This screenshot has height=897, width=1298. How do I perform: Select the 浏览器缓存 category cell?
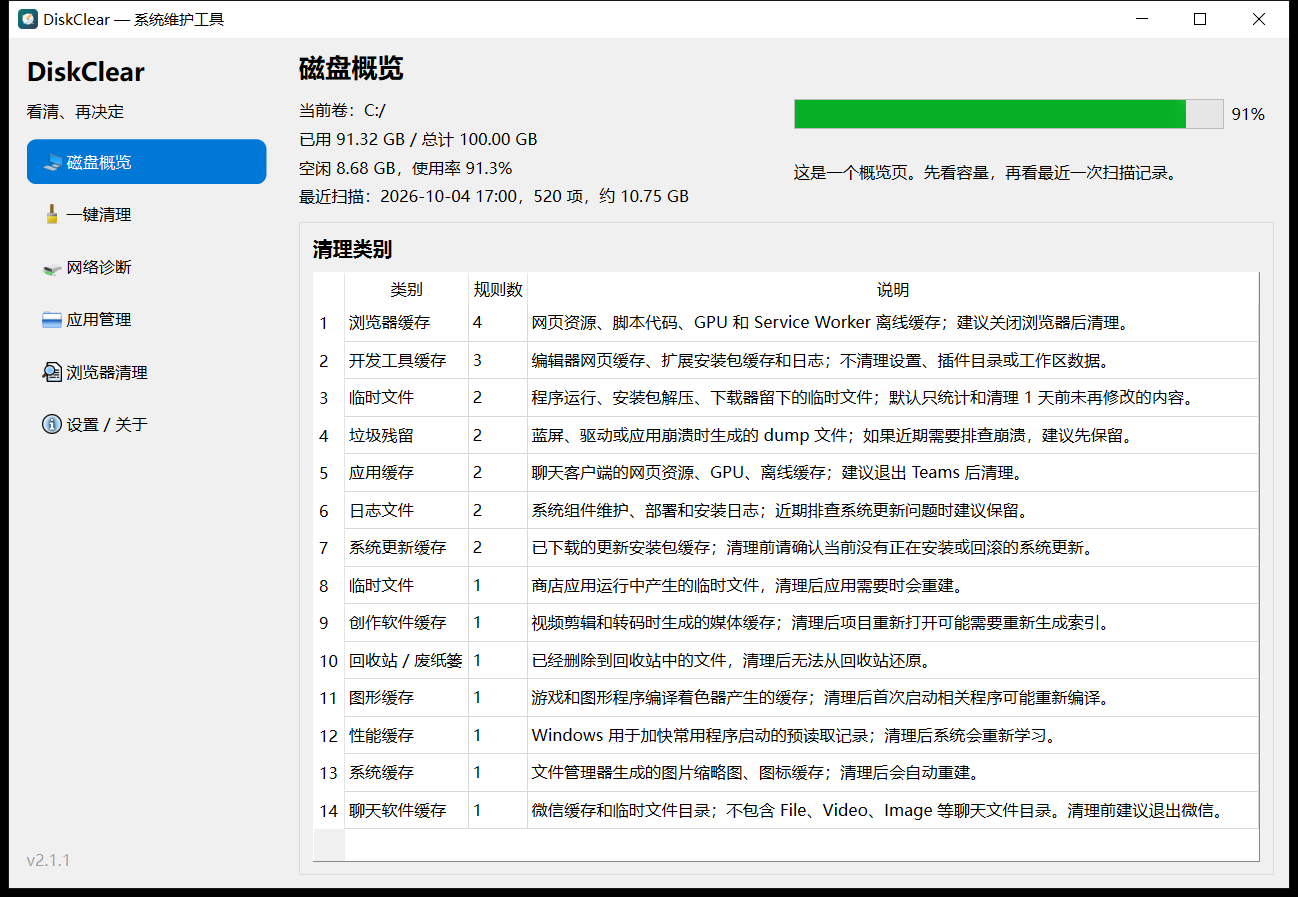[406, 323]
